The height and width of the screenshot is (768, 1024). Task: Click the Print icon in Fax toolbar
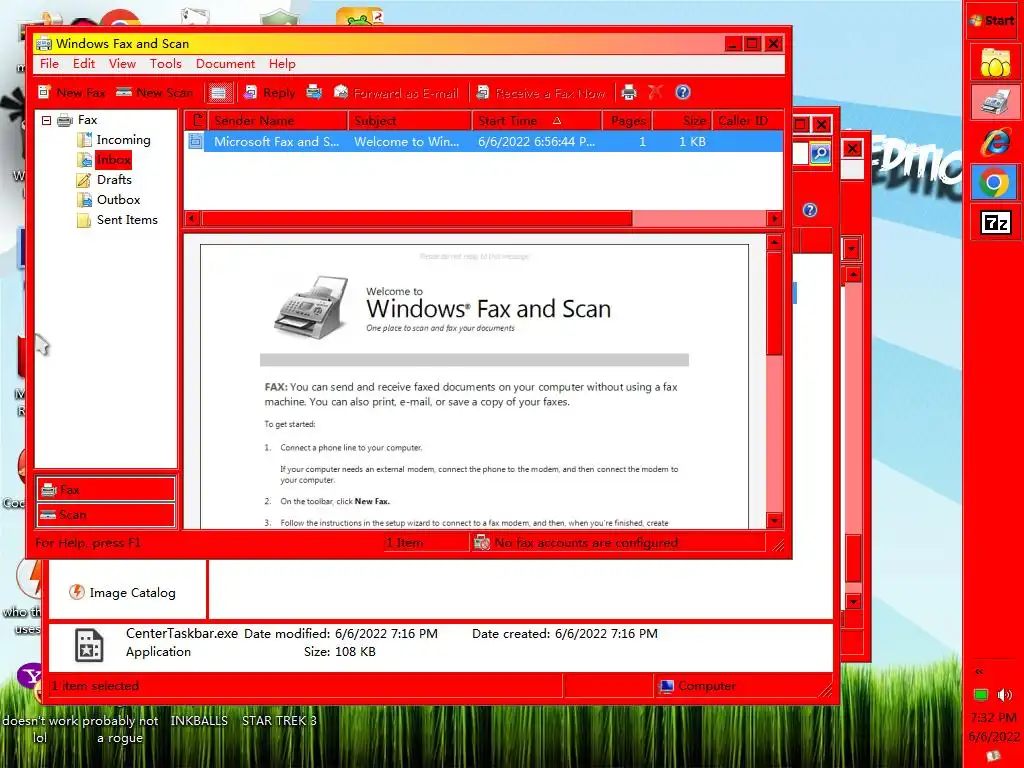(629, 93)
